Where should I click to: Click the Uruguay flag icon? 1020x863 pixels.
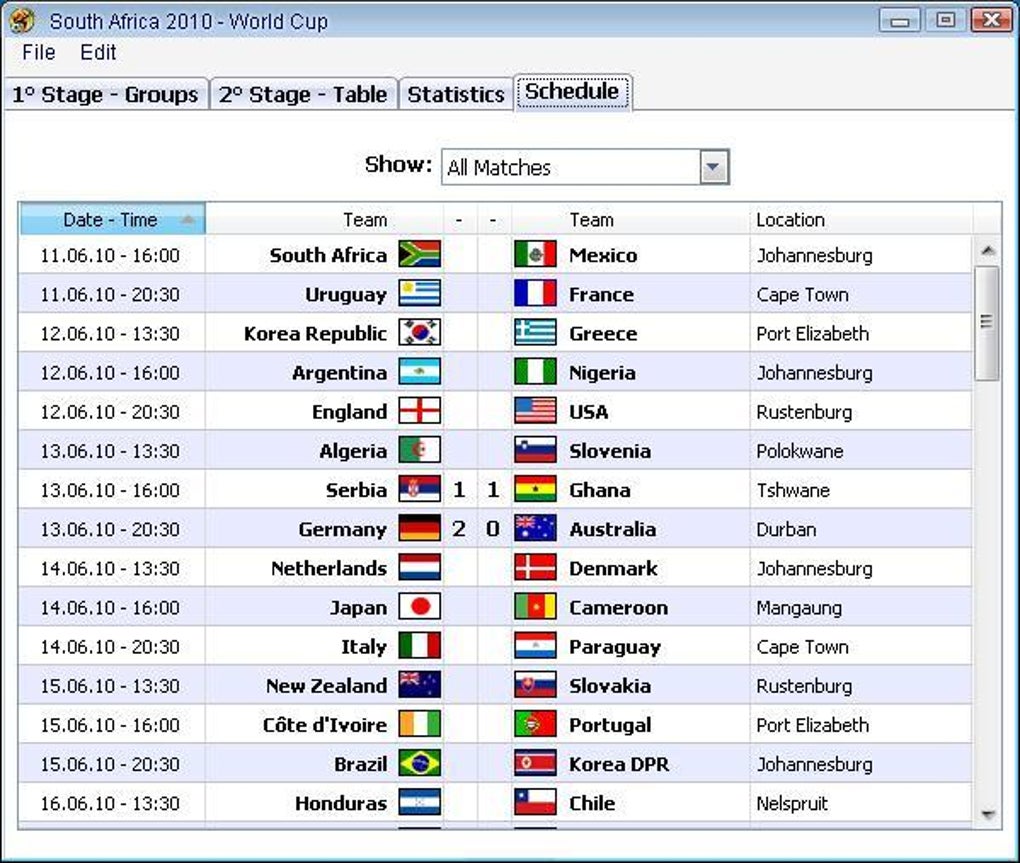click(419, 293)
